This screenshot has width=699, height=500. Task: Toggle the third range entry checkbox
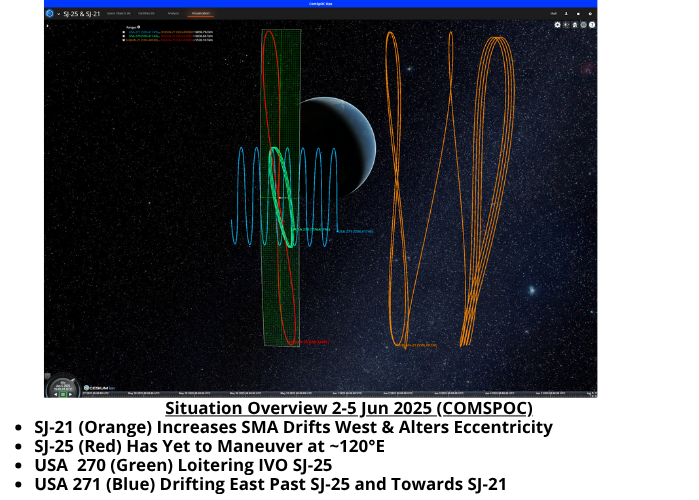pos(122,42)
